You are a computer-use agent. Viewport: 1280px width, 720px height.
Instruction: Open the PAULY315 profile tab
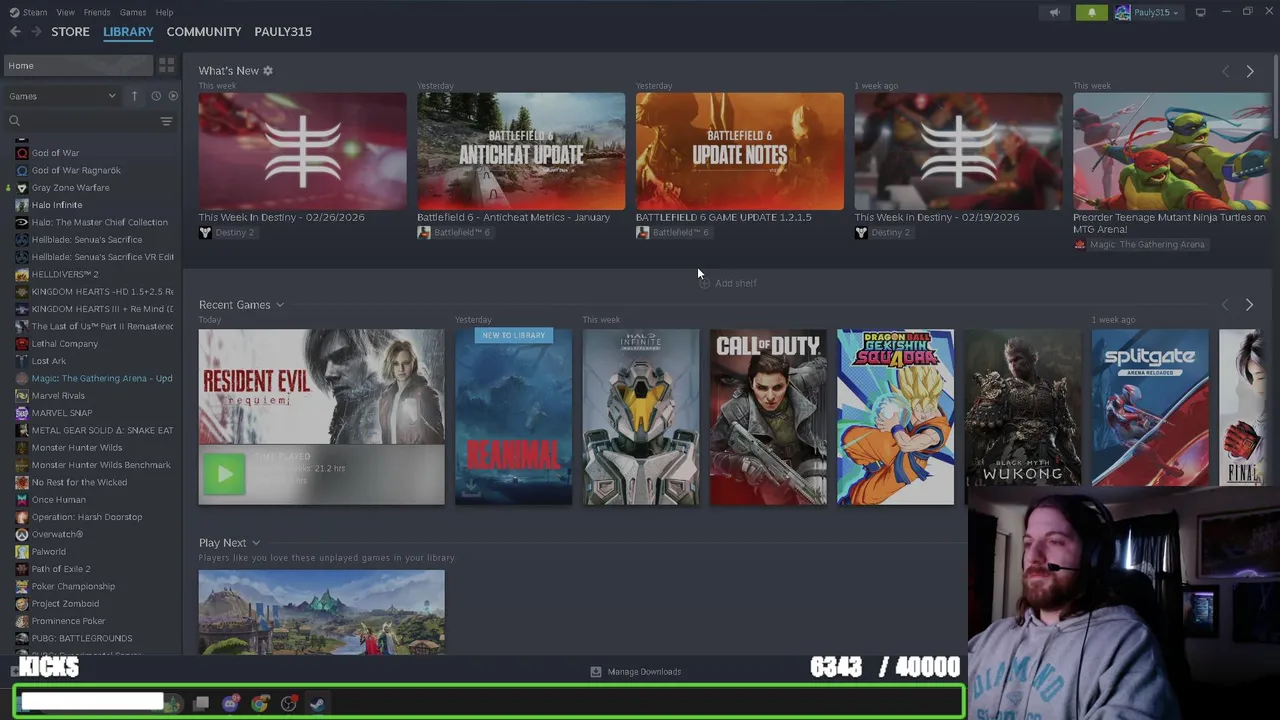pyautogui.click(x=283, y=32)
